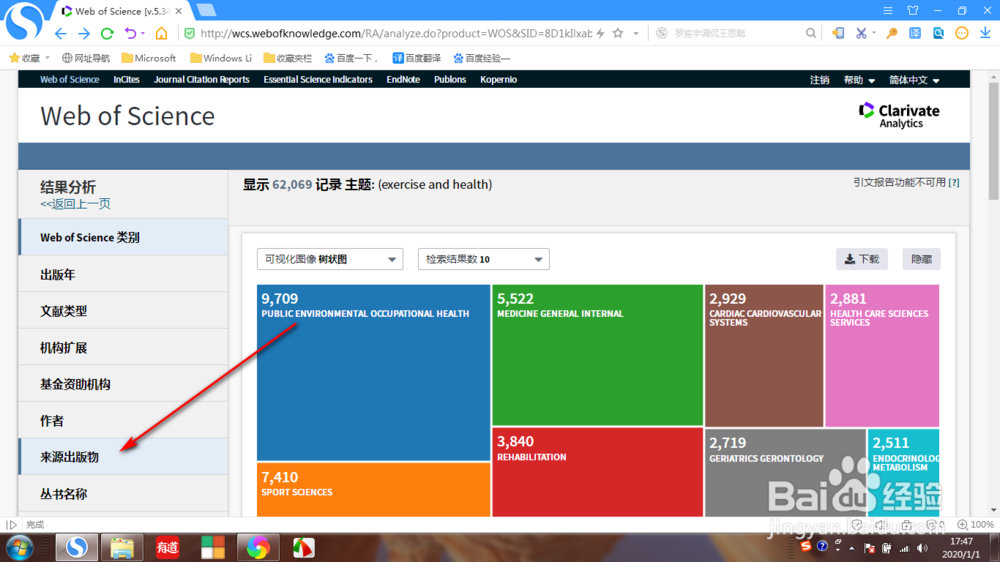Screen dimensions: 1000x562
Task: Select 作者 in the sidebar
Action: click(123, 420)
